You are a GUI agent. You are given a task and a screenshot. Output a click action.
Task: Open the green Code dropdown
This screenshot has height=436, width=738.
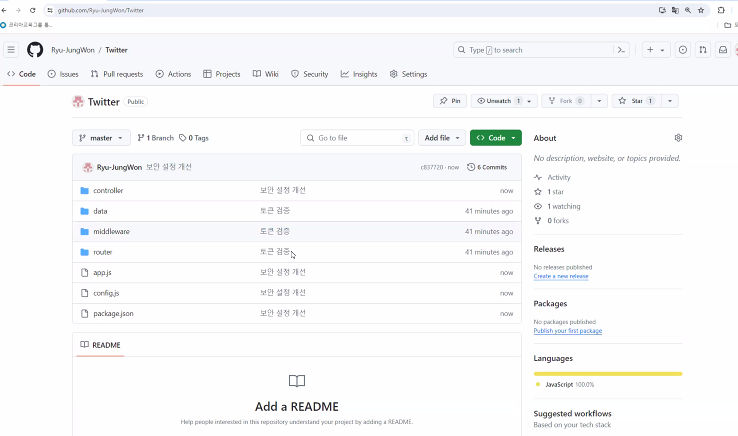point(496,138)
